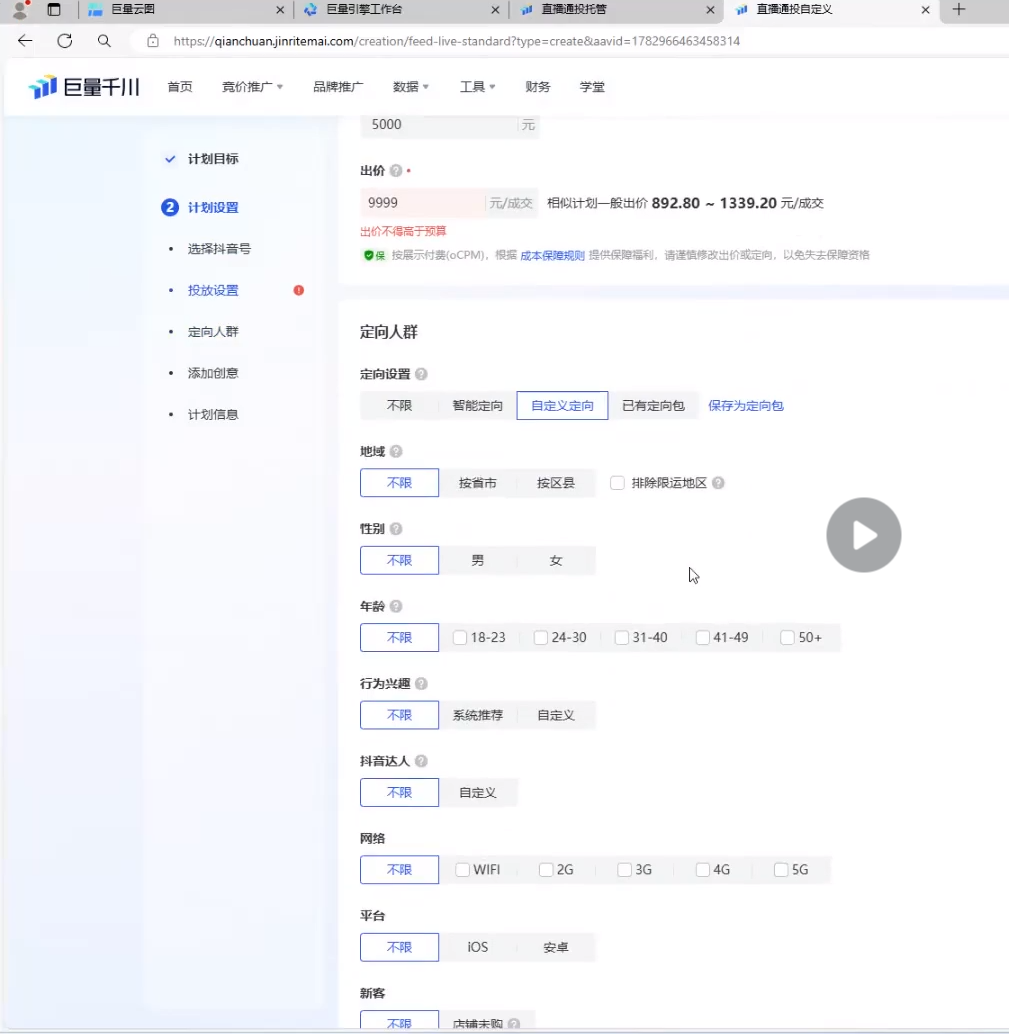Click help icon beside 定向设置
Viewport: 1009px width, 1034px height.
(421, 374)
